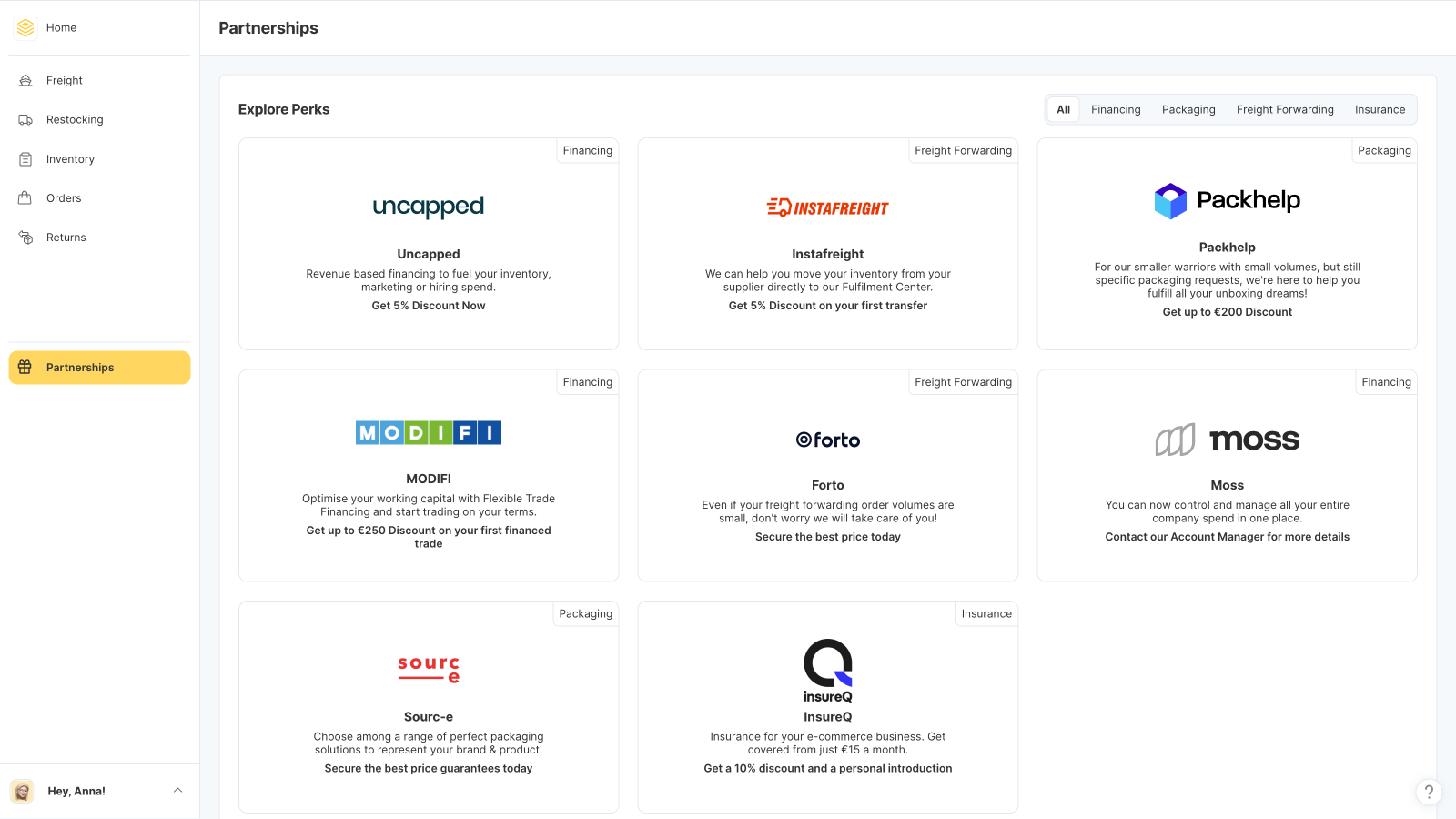The image size is (1456, 819).
Task: Open the Freight section via its truck icon
Action: point(25,80)
